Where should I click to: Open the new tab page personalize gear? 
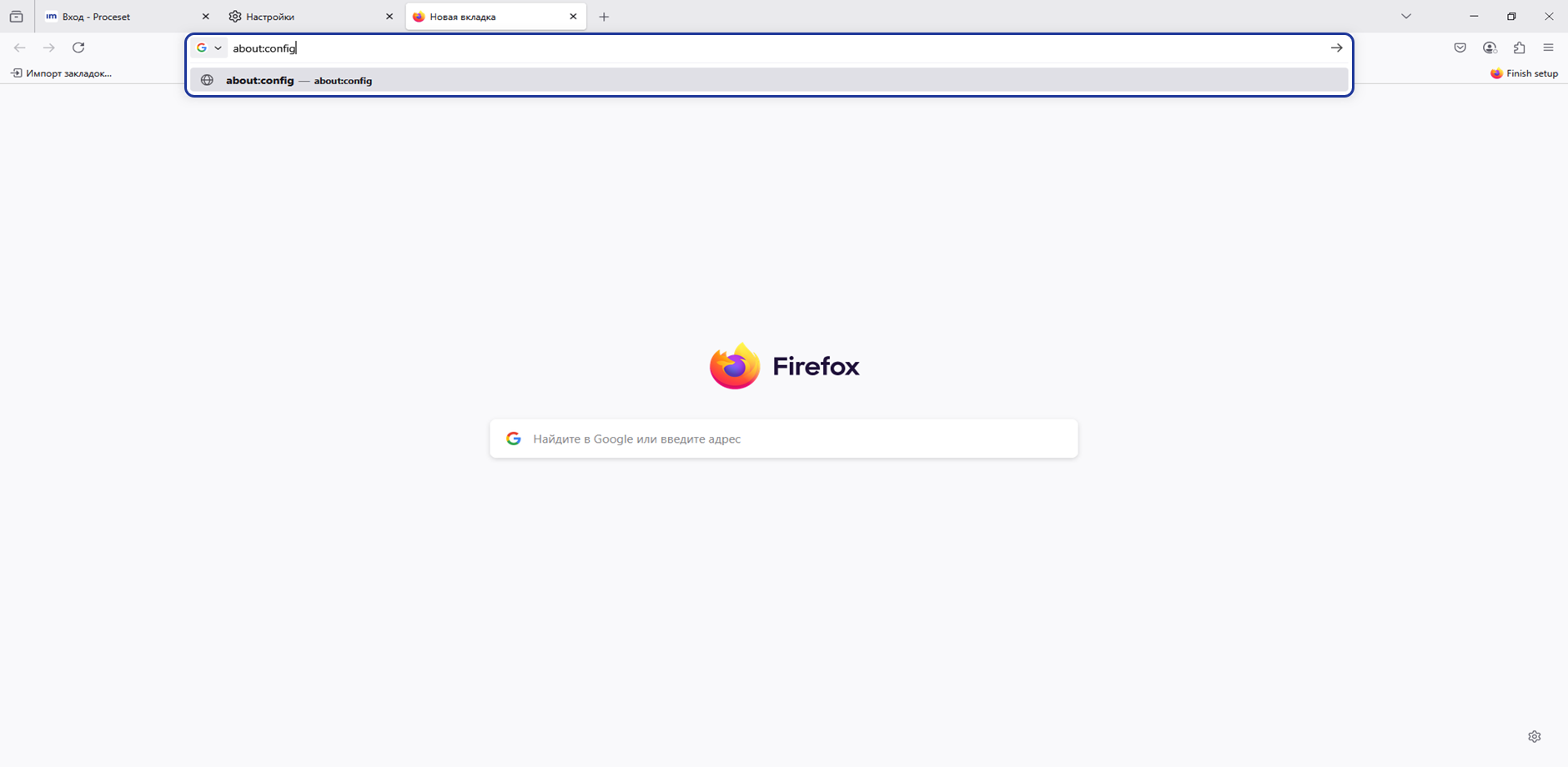pos(1535,736)
